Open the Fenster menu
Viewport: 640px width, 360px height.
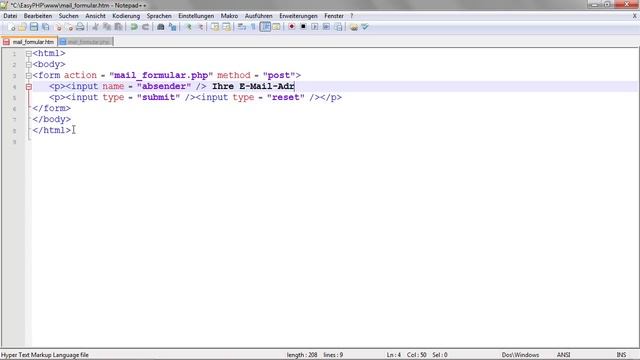coord(334,16)
